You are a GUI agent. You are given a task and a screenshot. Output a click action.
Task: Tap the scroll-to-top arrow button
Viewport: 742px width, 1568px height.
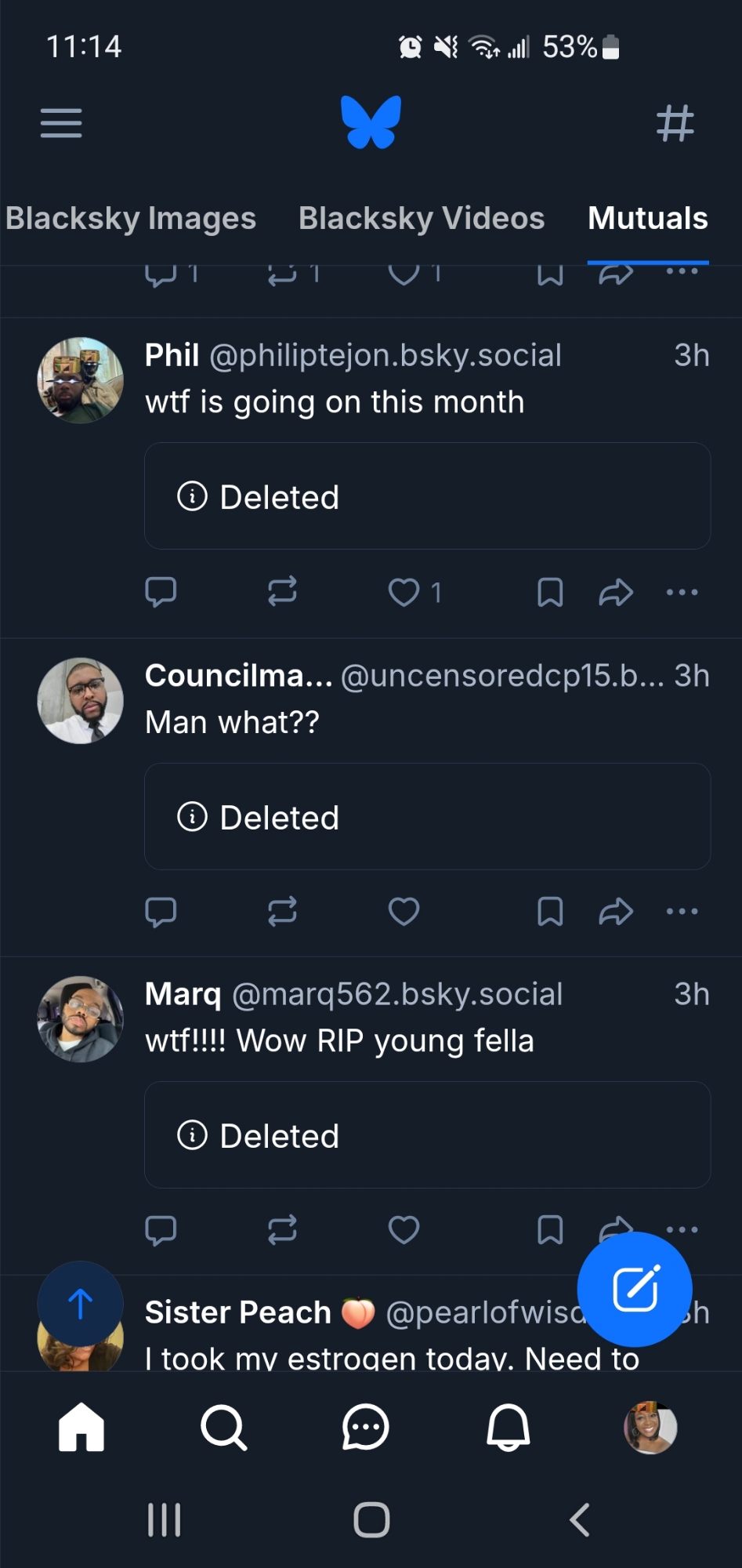tap(80, 1304)
